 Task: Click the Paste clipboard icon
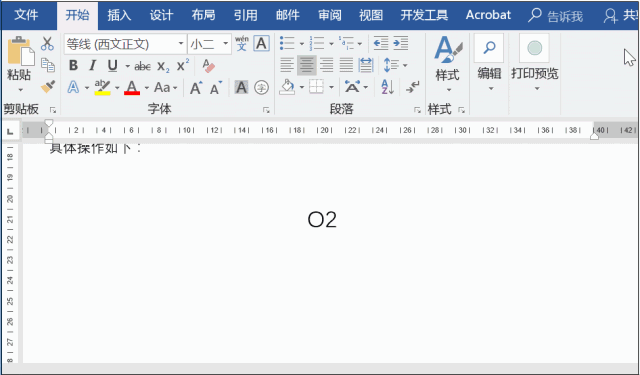click(20, 51)
